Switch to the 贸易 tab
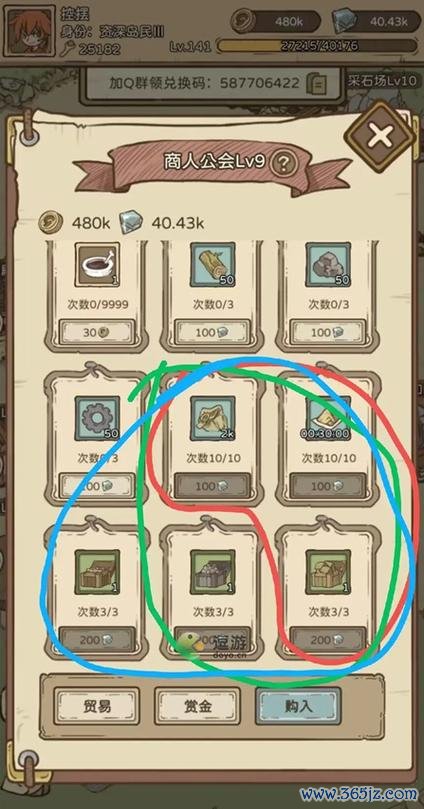This screenshot has width=424, height=809. coord(97,706)
